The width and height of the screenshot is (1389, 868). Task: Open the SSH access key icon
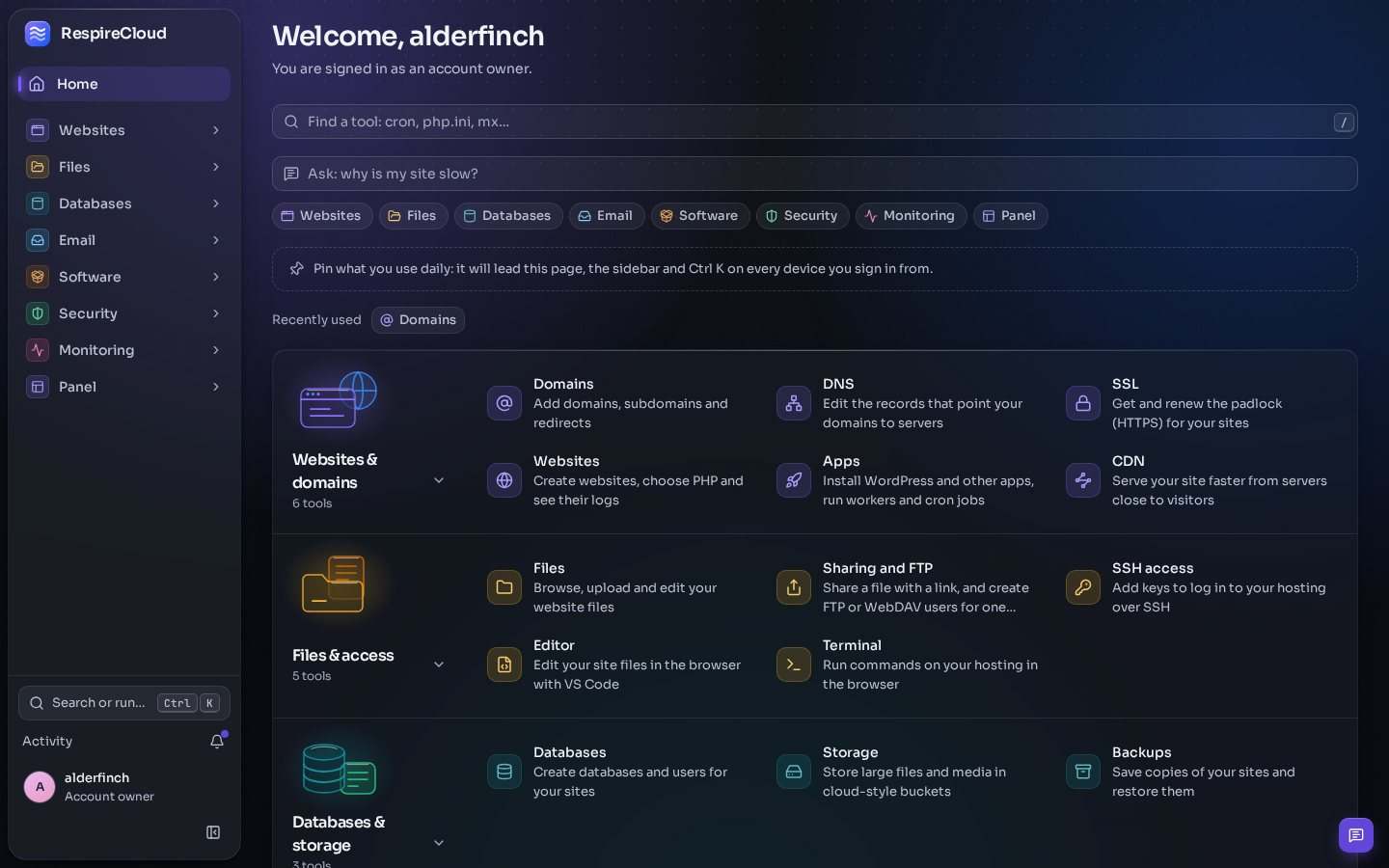[x=1083, y=587]
